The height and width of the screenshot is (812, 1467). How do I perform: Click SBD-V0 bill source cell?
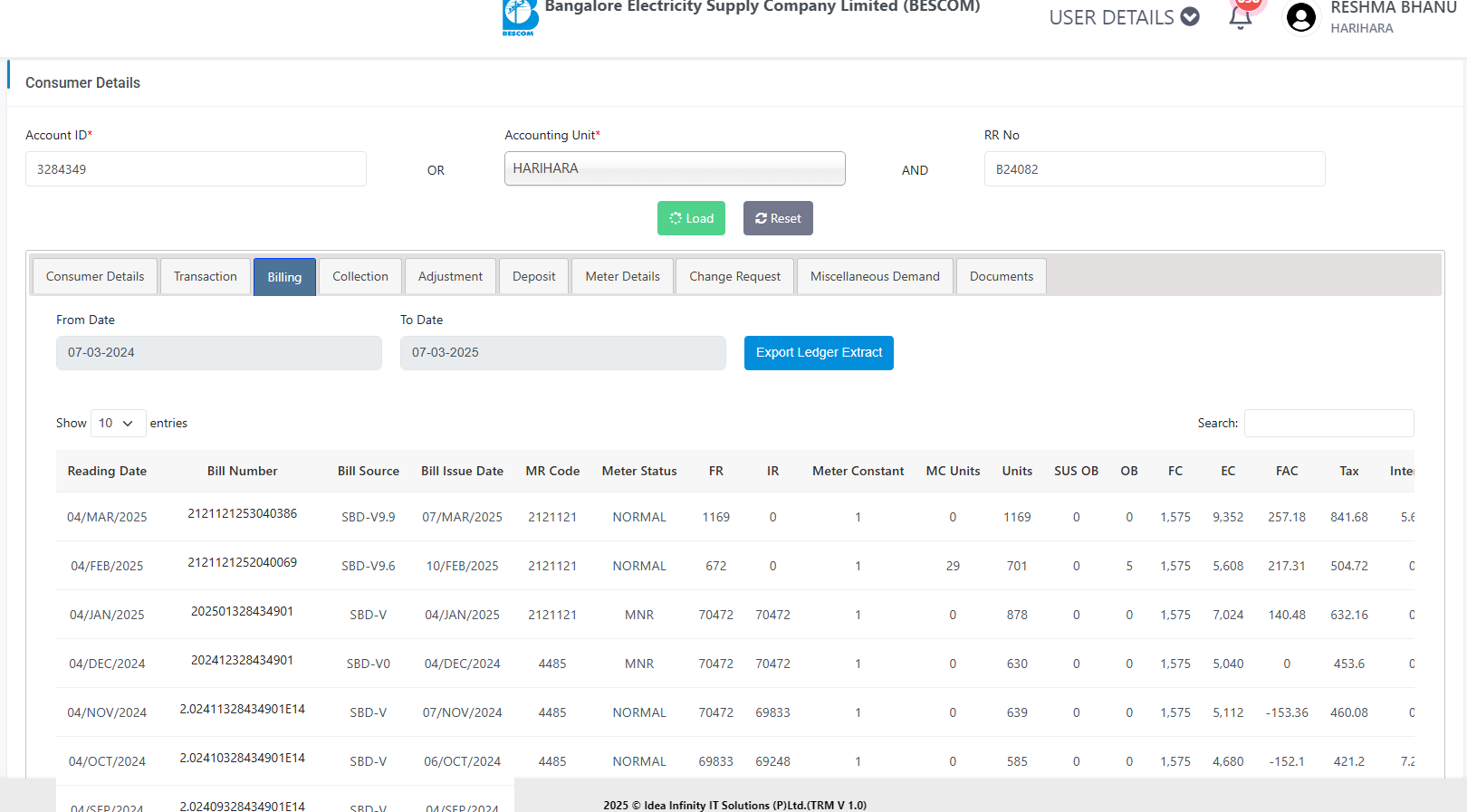(x=369, y=664)
